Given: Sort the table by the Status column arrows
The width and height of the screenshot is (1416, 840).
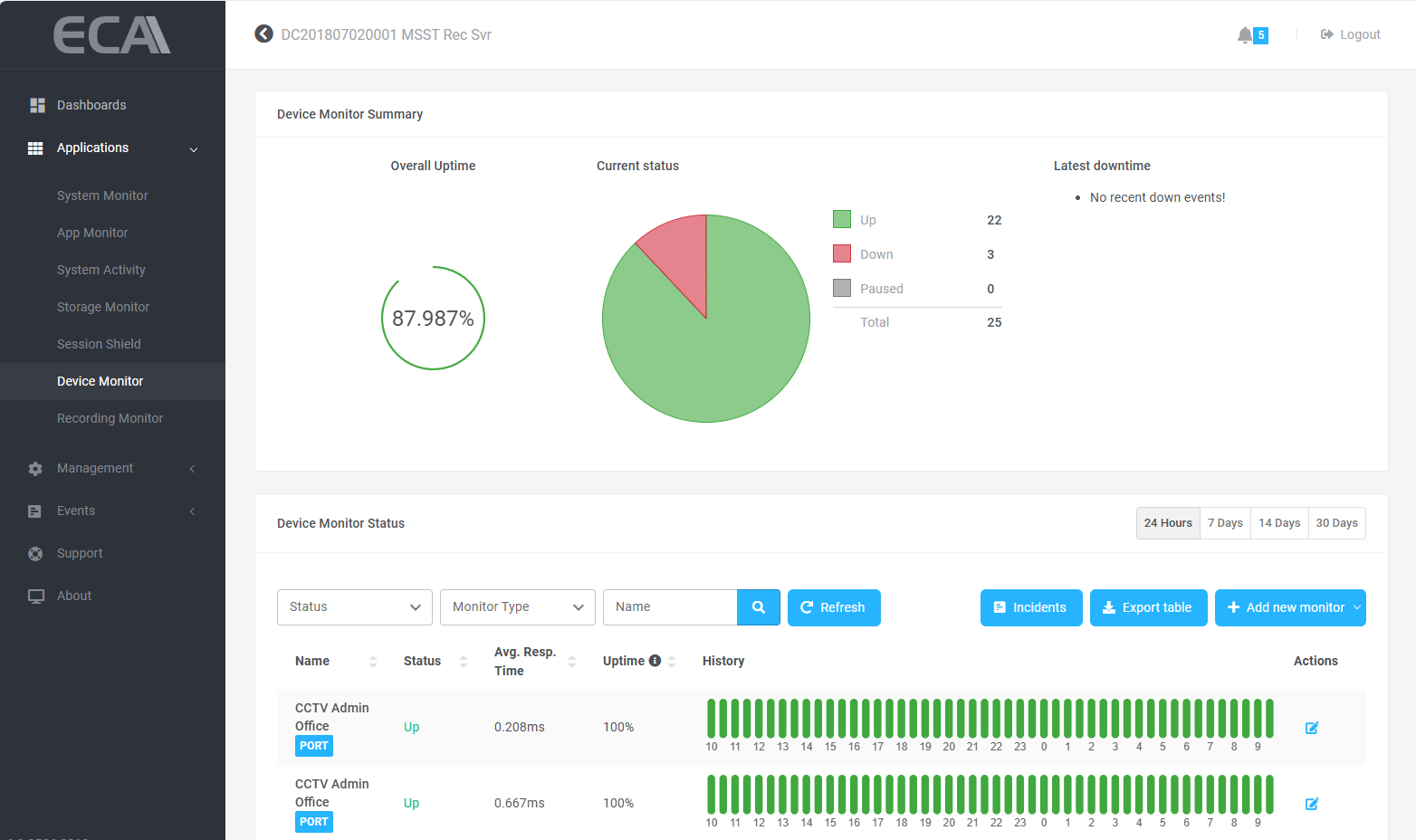Looking at the screenshot, I should click(464, 662).
